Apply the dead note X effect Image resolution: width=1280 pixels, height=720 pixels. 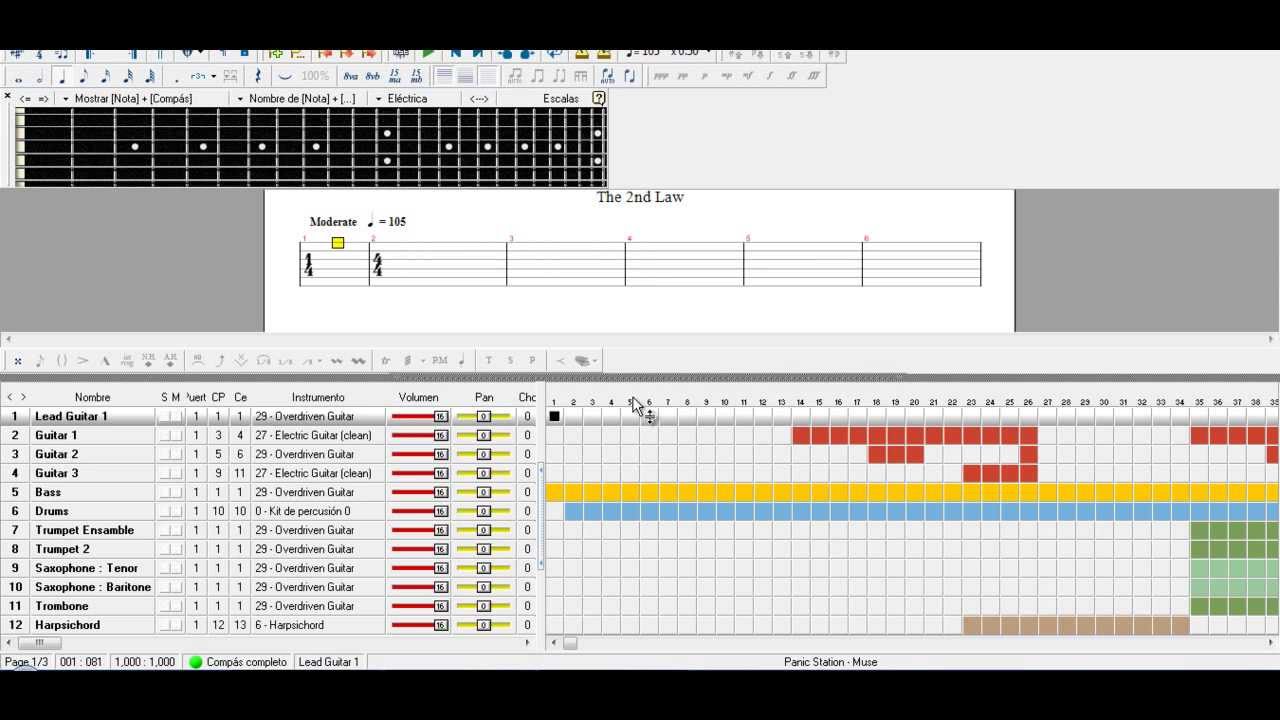18,361
